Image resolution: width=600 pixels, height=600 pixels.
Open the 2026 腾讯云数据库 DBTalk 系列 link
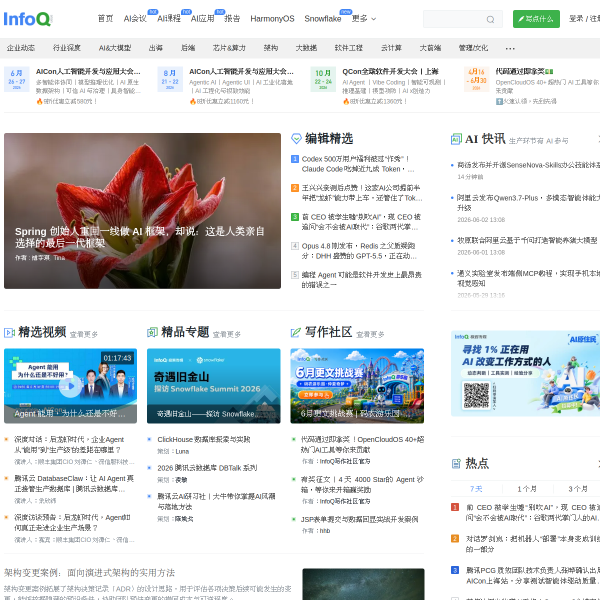coord(207,468)
